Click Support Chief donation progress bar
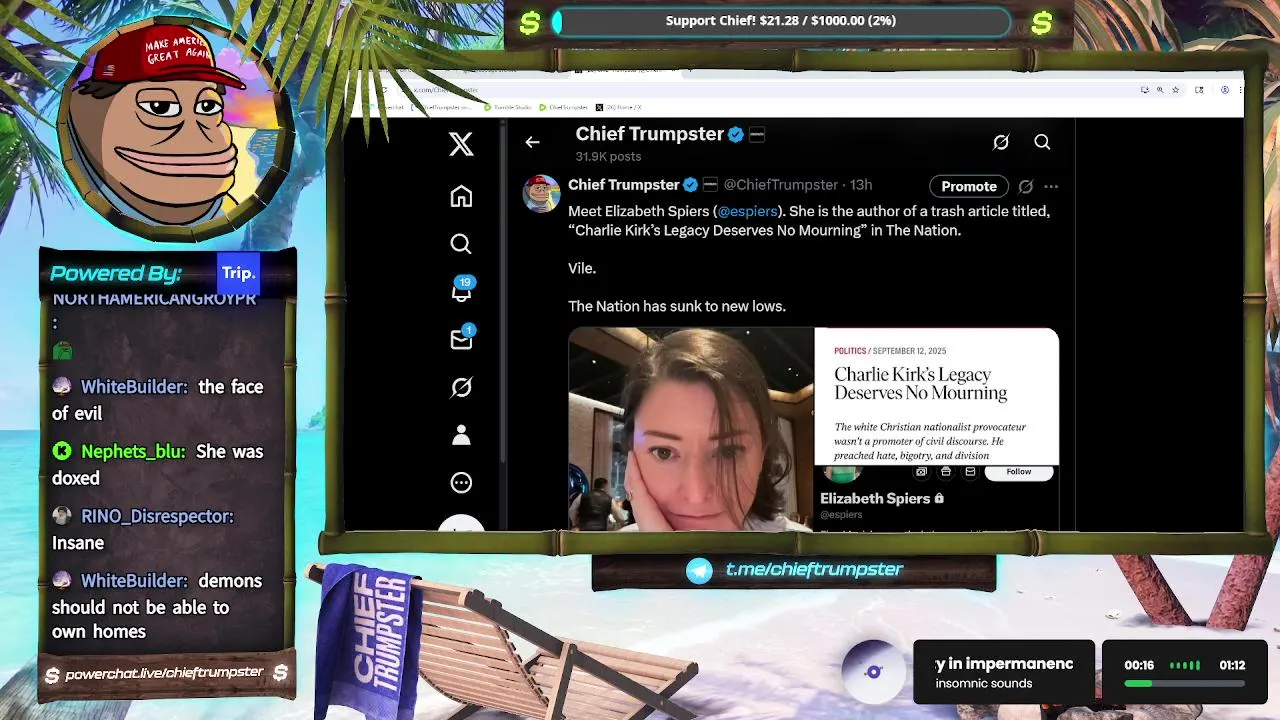The image size is (1280, 720). (781, 21)
